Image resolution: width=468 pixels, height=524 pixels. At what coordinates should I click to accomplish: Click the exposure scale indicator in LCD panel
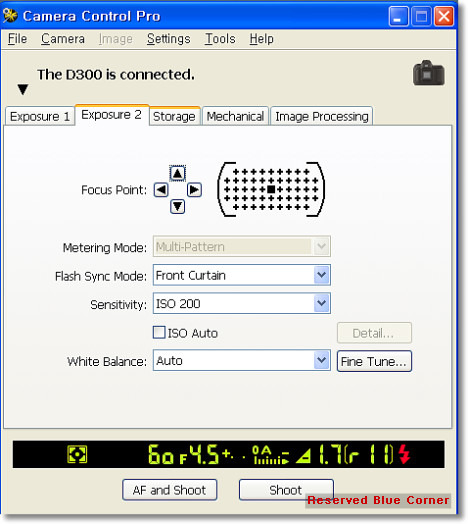tap(271, 455)
